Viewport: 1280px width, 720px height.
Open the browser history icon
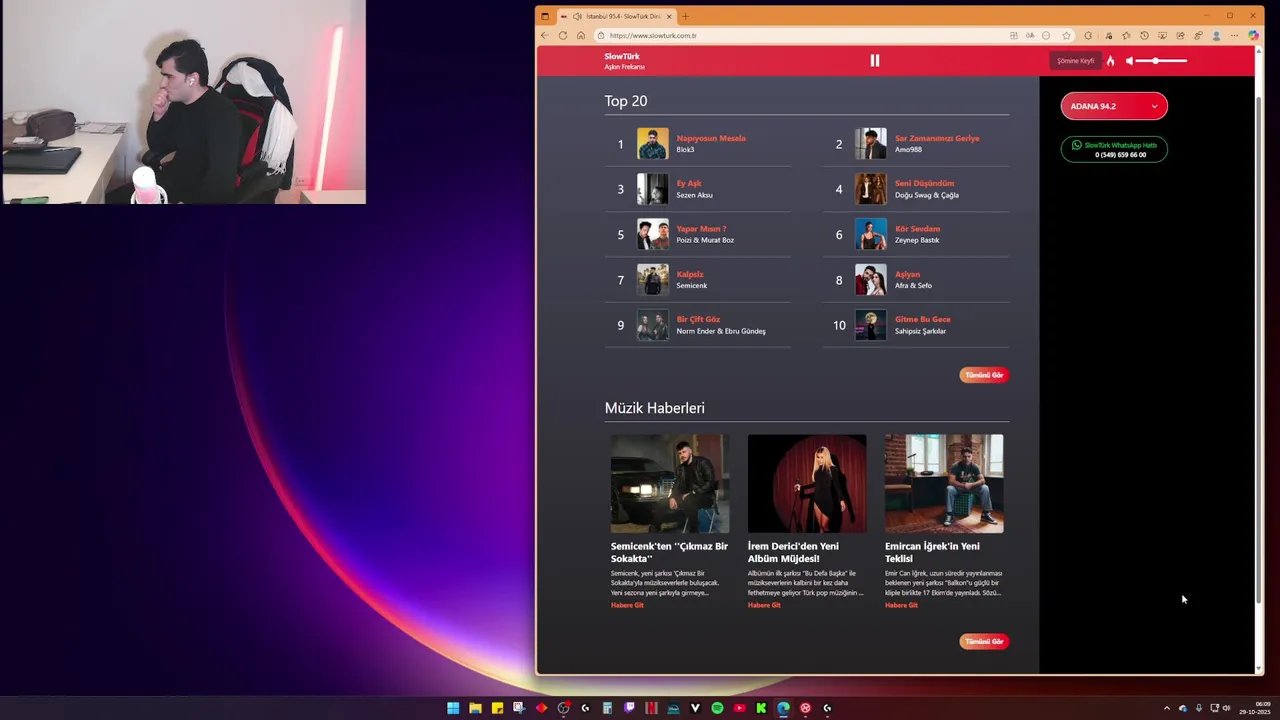click(1144, 35)
